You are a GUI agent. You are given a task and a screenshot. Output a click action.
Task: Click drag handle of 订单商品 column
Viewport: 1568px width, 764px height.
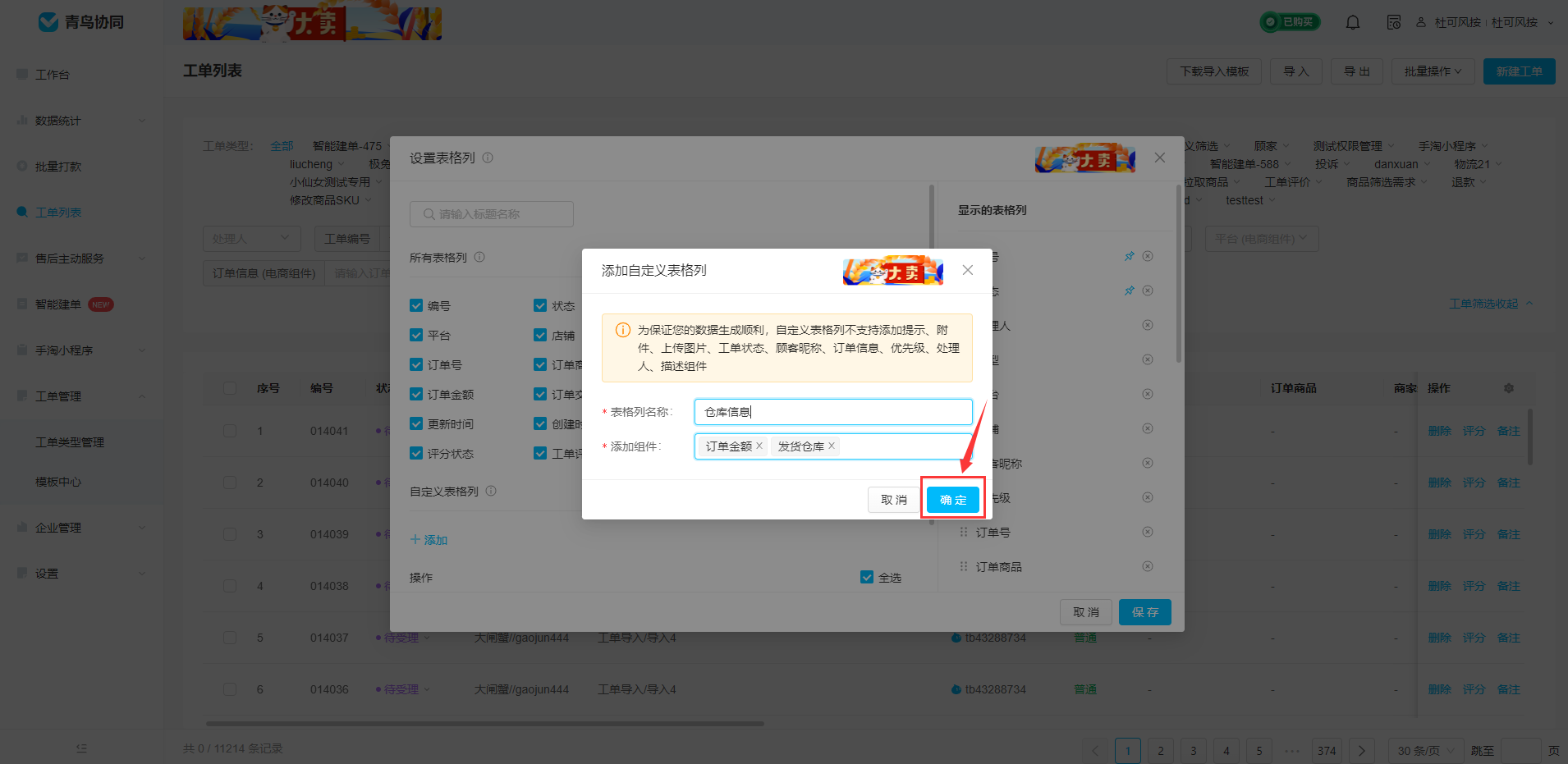coord(964,566)
